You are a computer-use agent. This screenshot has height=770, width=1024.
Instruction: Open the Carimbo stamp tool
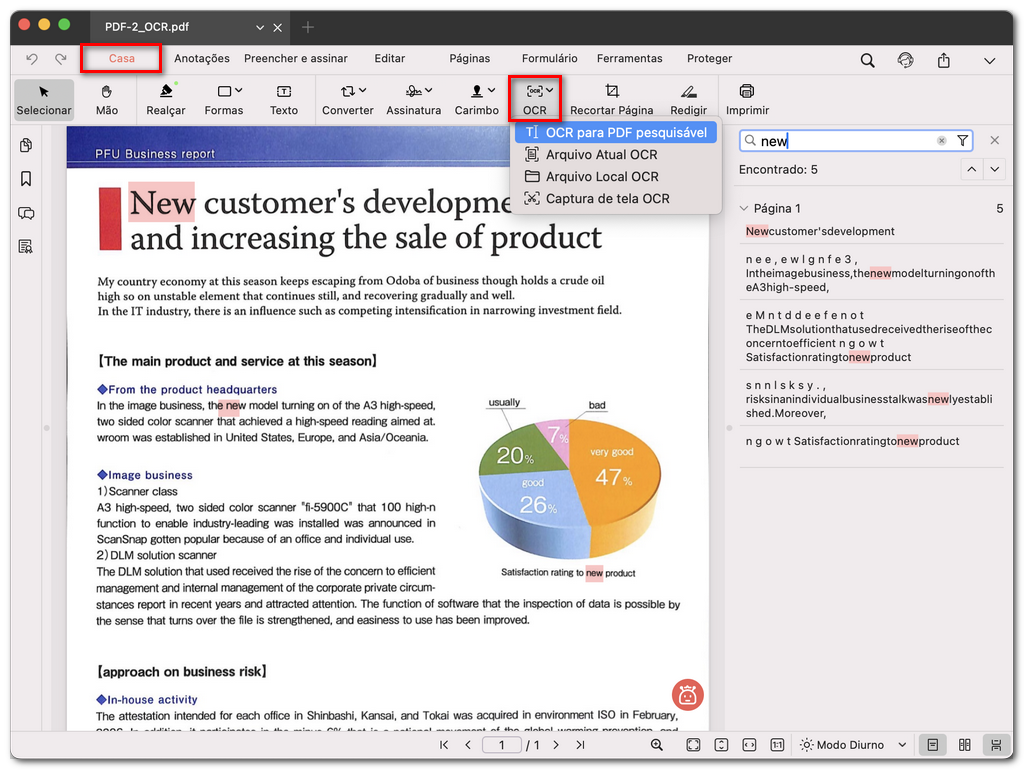pyautogui.click(x=477, y=99)
